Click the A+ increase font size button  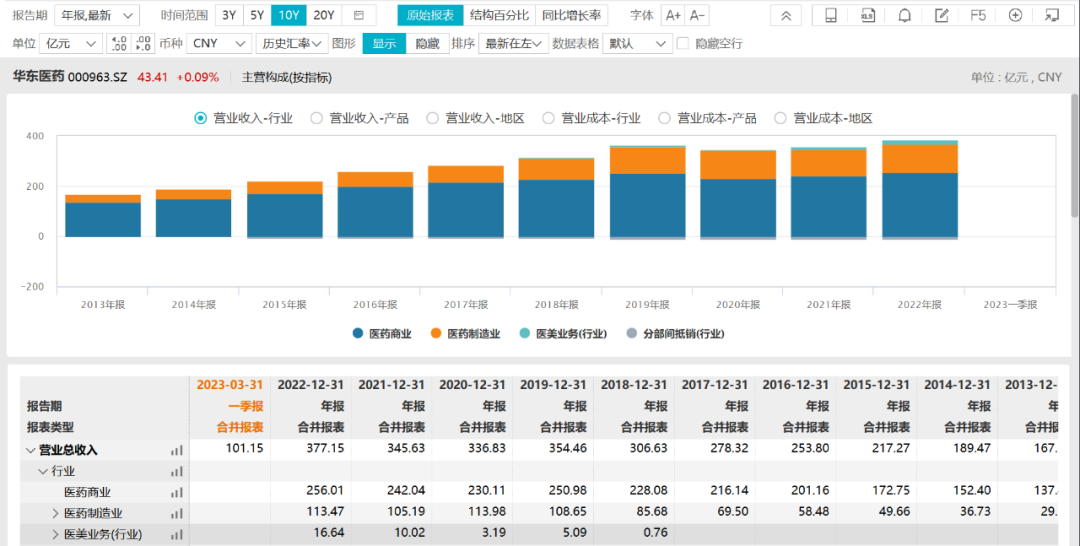[673, 15]
